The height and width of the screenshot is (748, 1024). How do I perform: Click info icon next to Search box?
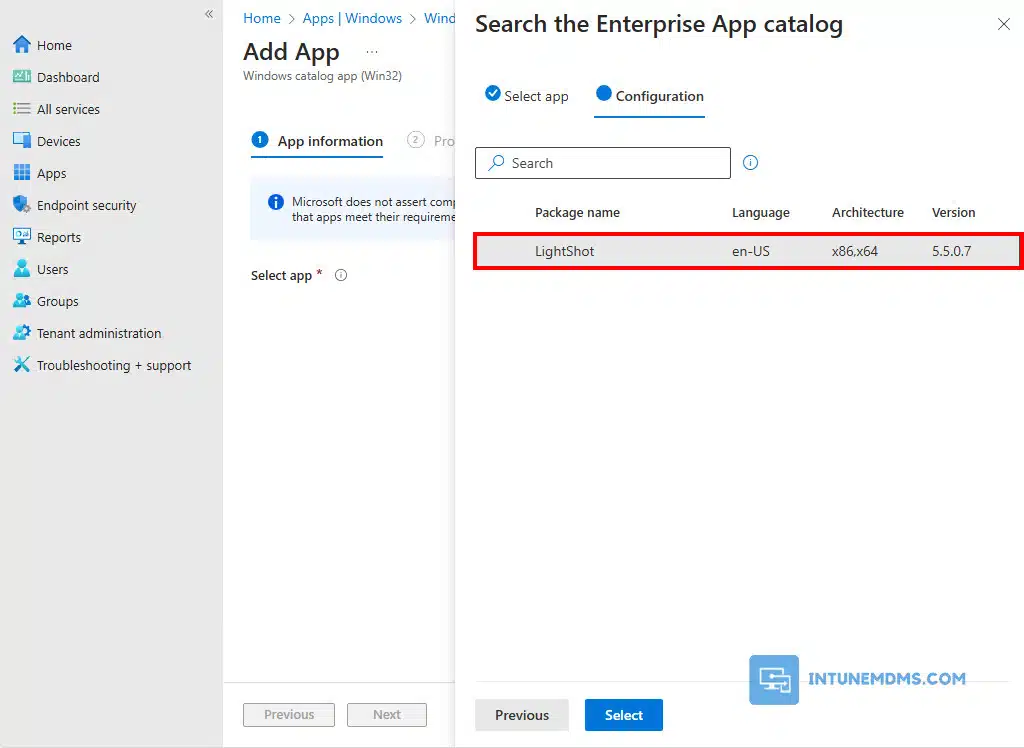(x=751, y=163)
